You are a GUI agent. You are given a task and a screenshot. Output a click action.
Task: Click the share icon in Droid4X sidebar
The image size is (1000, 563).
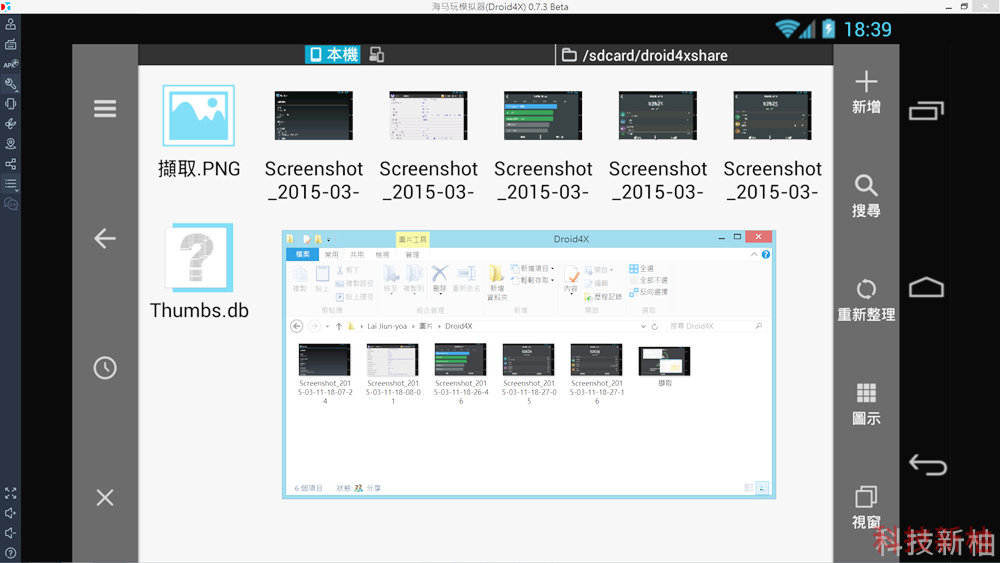click(11, 164)
